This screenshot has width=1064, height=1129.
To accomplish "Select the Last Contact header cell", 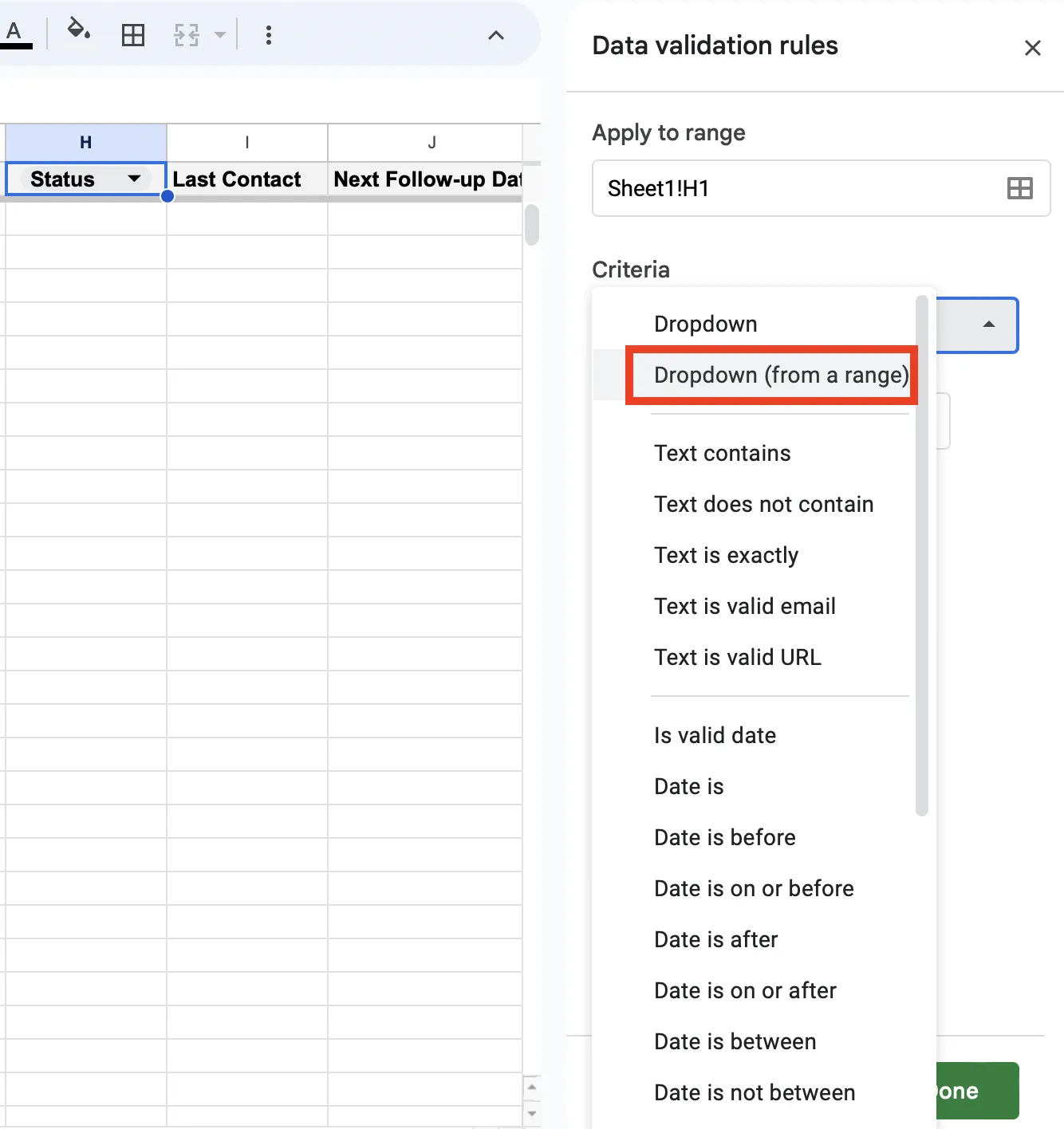I will 247,179.
